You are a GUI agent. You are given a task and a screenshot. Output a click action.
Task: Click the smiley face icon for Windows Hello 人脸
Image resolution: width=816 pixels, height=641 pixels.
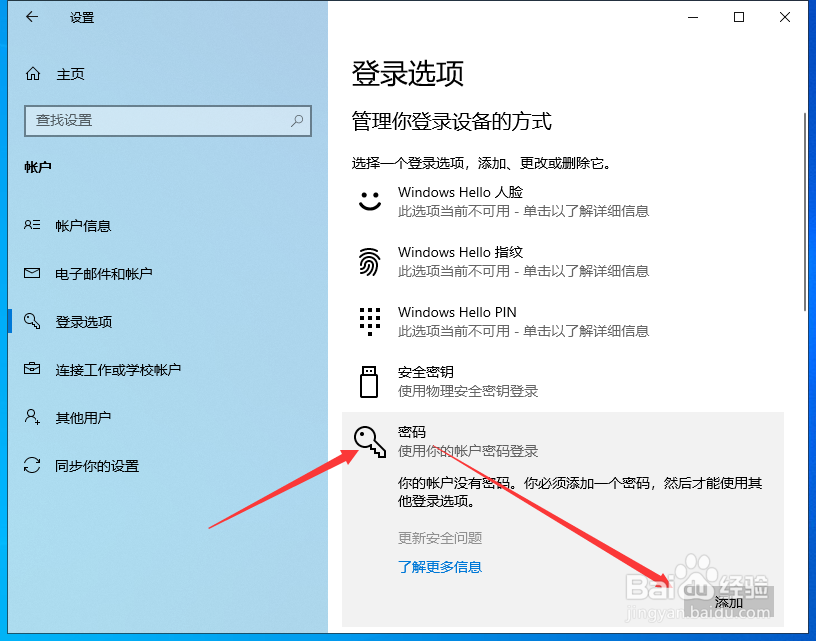pyautogui.click(x=370, y=201)
